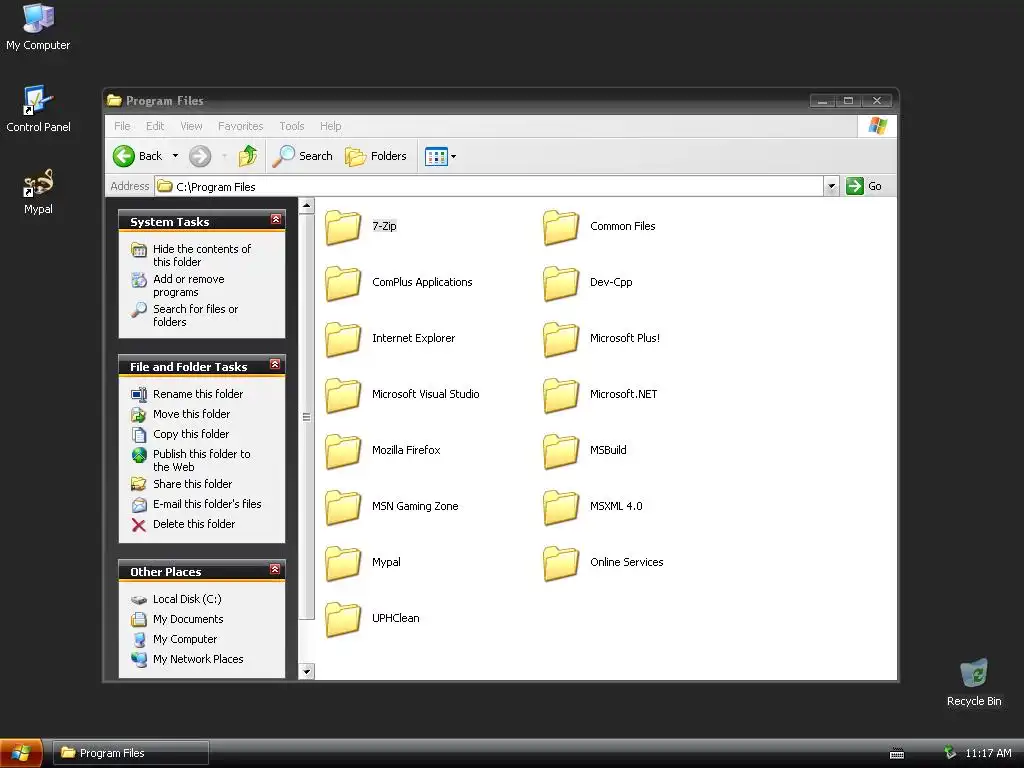Screen dimensions: 1024x768
Task: Click the on-screen keyboard tray icon
Action: [x=897, y=754]
